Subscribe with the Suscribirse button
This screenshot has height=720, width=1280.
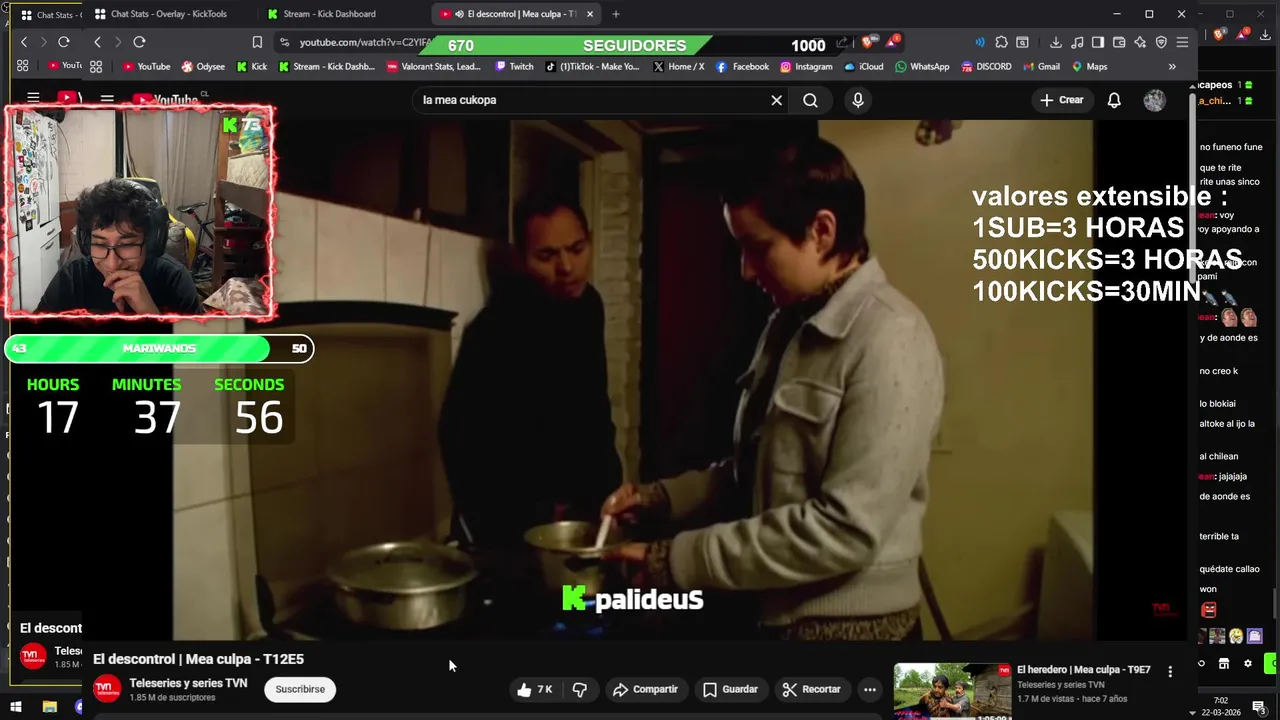click(300, 689)
